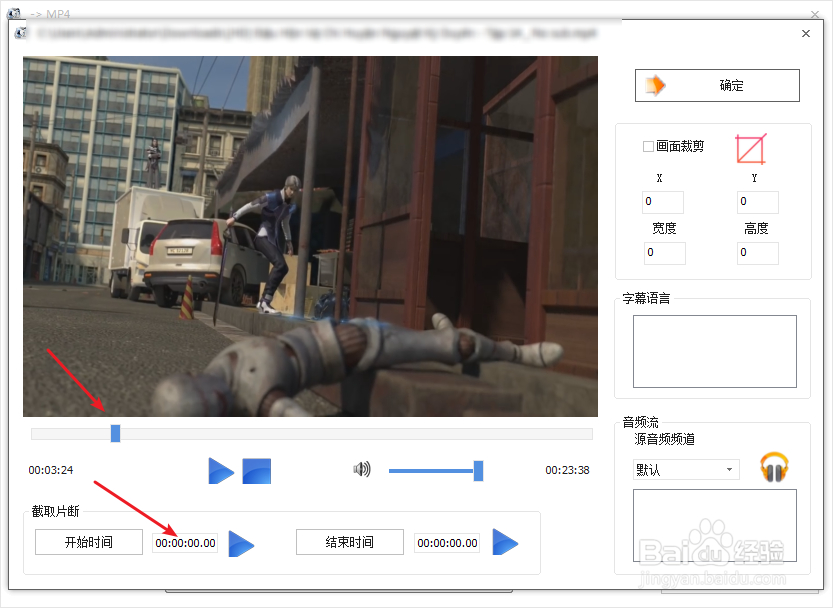Image resolution: width=833 pixels, height=608 pixels.
Task: Select the 字幕语言 subtitle list box
Action: click(715, 351)
